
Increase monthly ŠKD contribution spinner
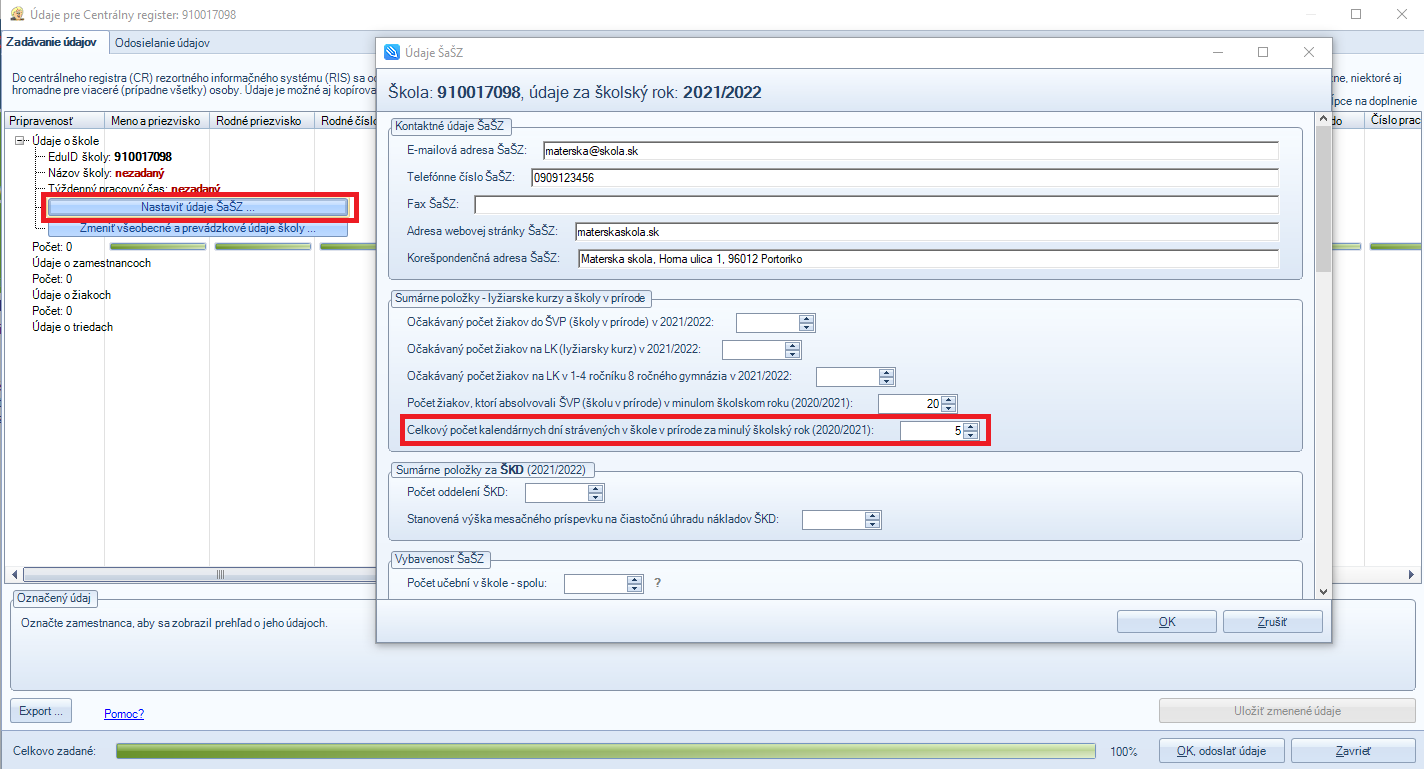coord(873,516)
